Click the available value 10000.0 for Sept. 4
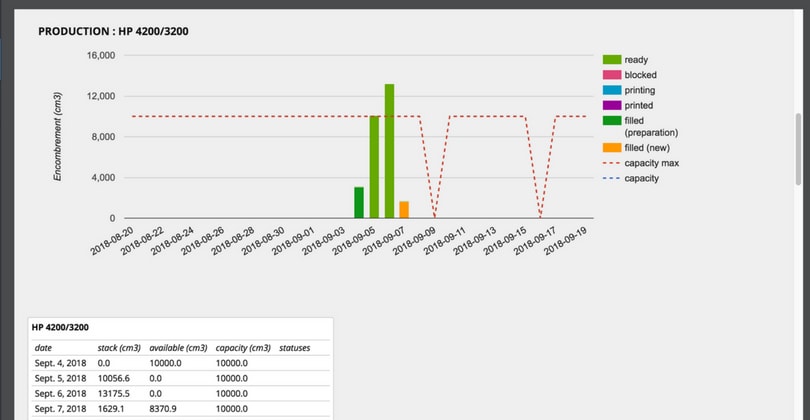810x420 pixels. [x=165, y=363]
